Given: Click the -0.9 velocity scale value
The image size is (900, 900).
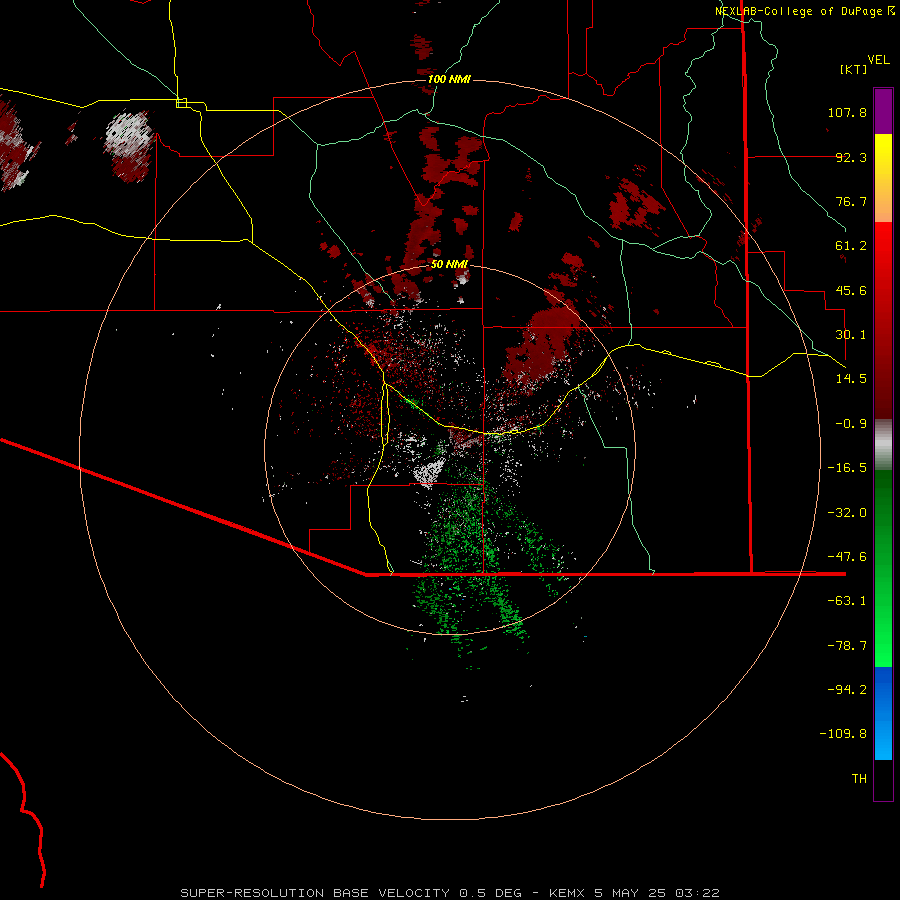Looking at the screenshot, I should (851, 424).
